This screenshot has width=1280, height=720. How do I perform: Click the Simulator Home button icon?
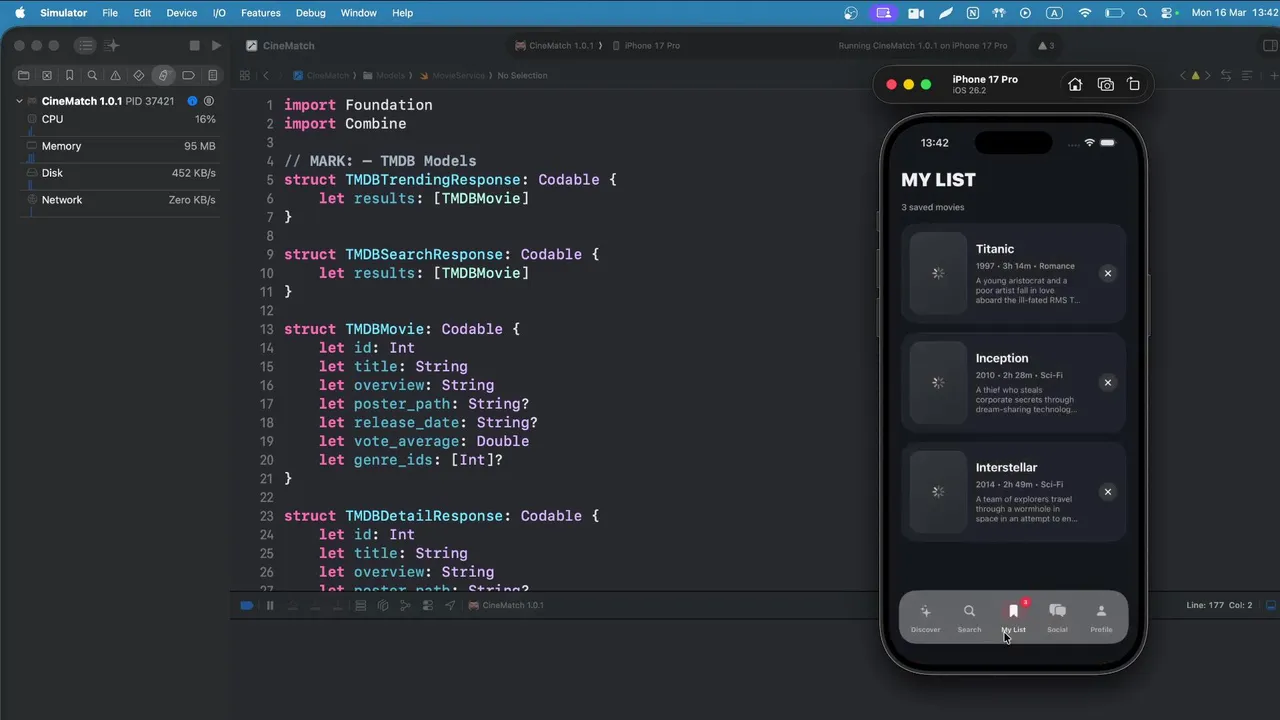[1075, 85]
